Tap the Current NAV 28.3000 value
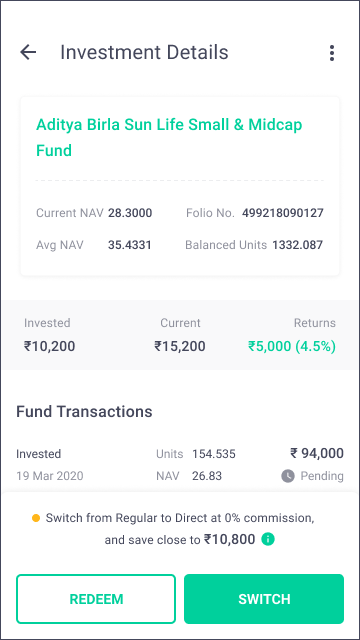 click(130, 213)
